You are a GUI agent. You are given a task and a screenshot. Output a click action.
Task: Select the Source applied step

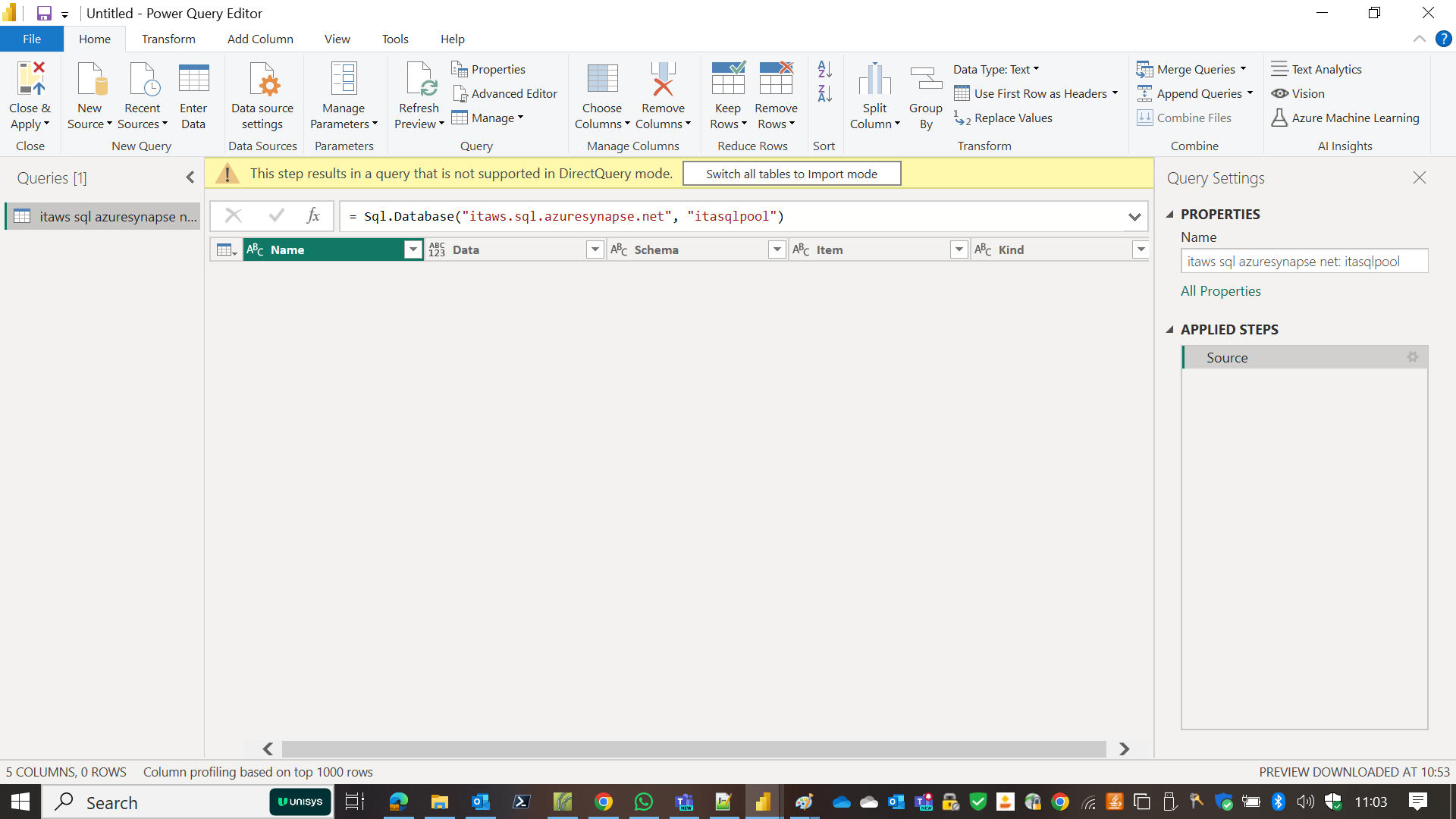[x=1304, y=357]
